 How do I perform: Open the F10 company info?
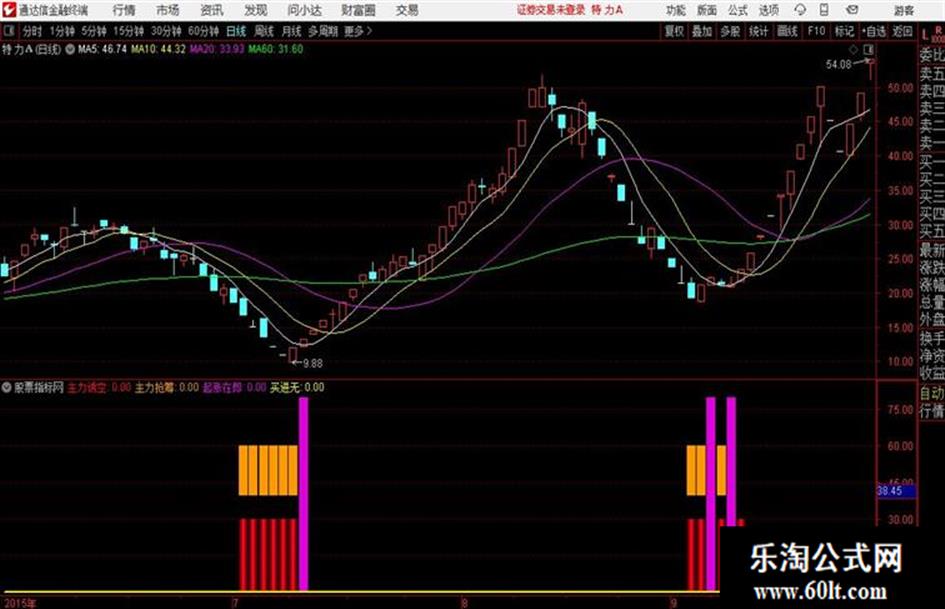click(x=816, y=31)
